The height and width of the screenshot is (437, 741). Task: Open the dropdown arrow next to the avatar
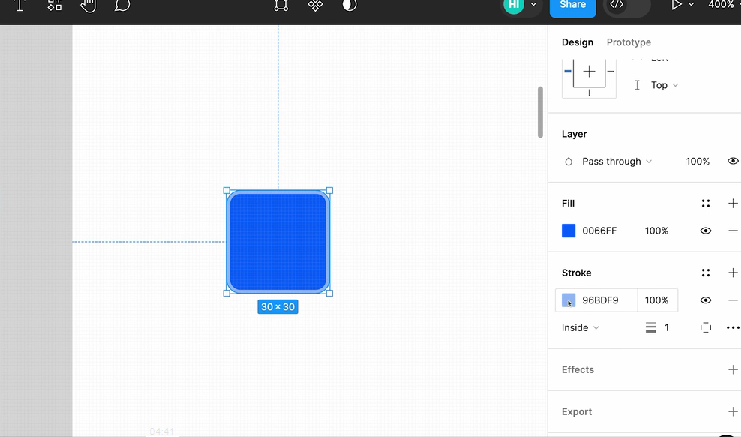coord(534,5)
